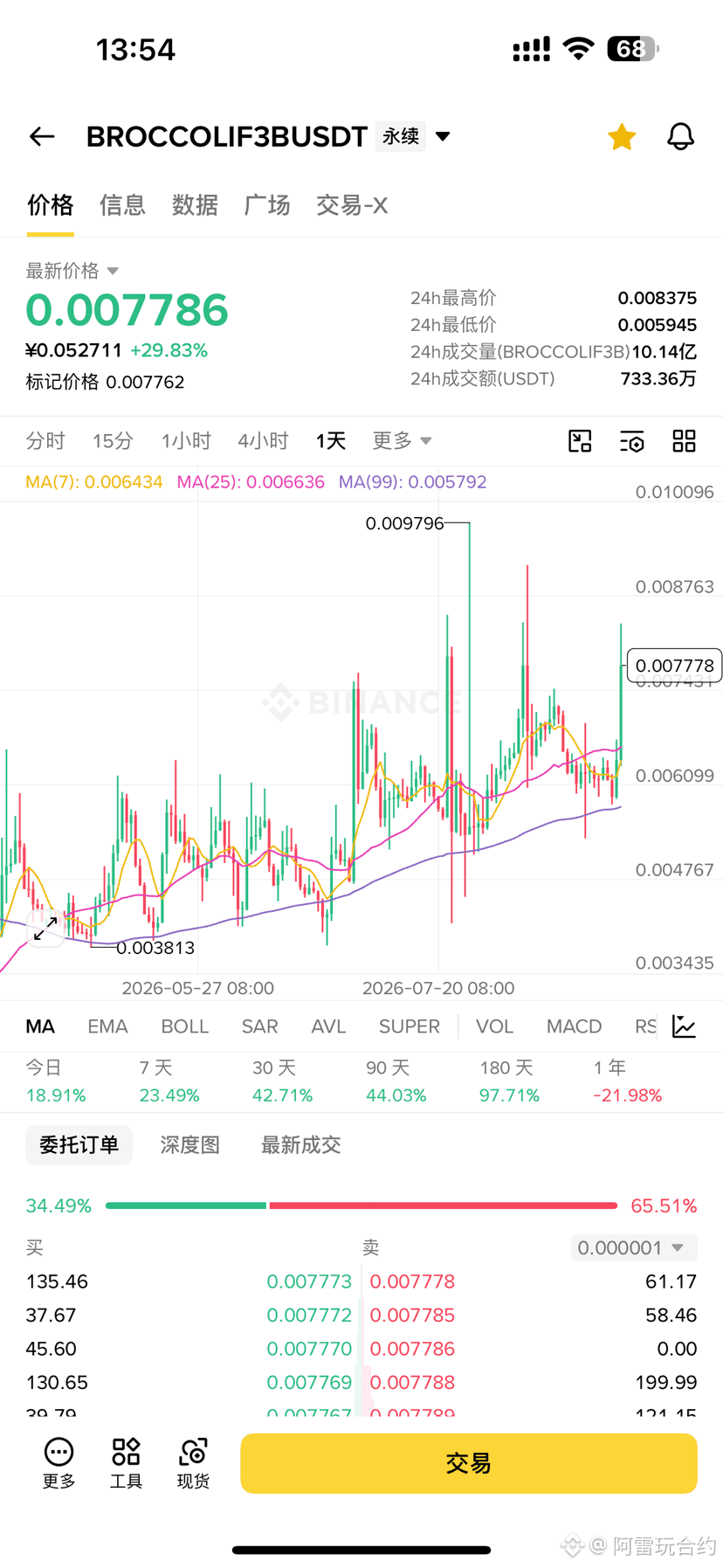Switch to the 交易-X tab

click(352, 205)
